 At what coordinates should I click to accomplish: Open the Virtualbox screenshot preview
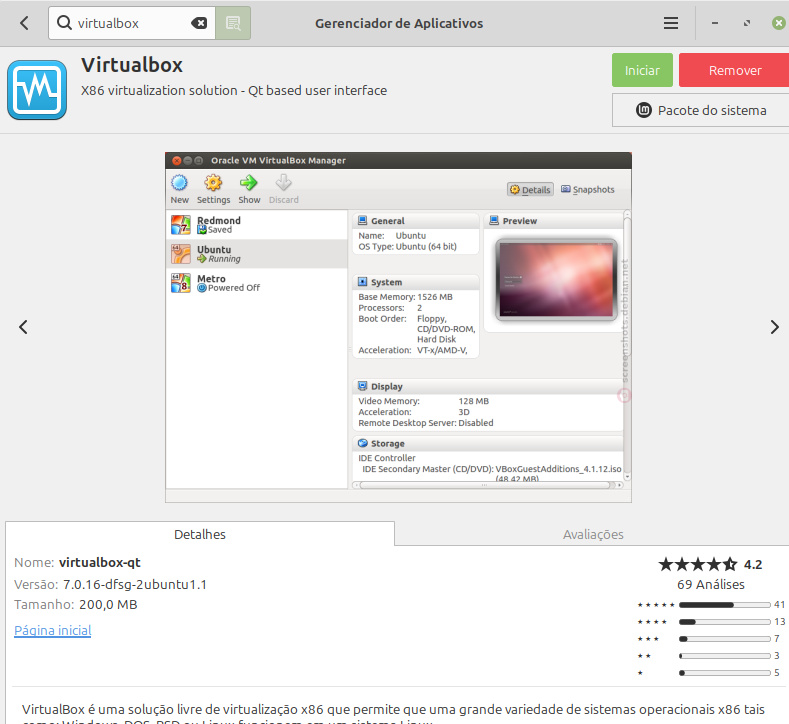point(399,327)
